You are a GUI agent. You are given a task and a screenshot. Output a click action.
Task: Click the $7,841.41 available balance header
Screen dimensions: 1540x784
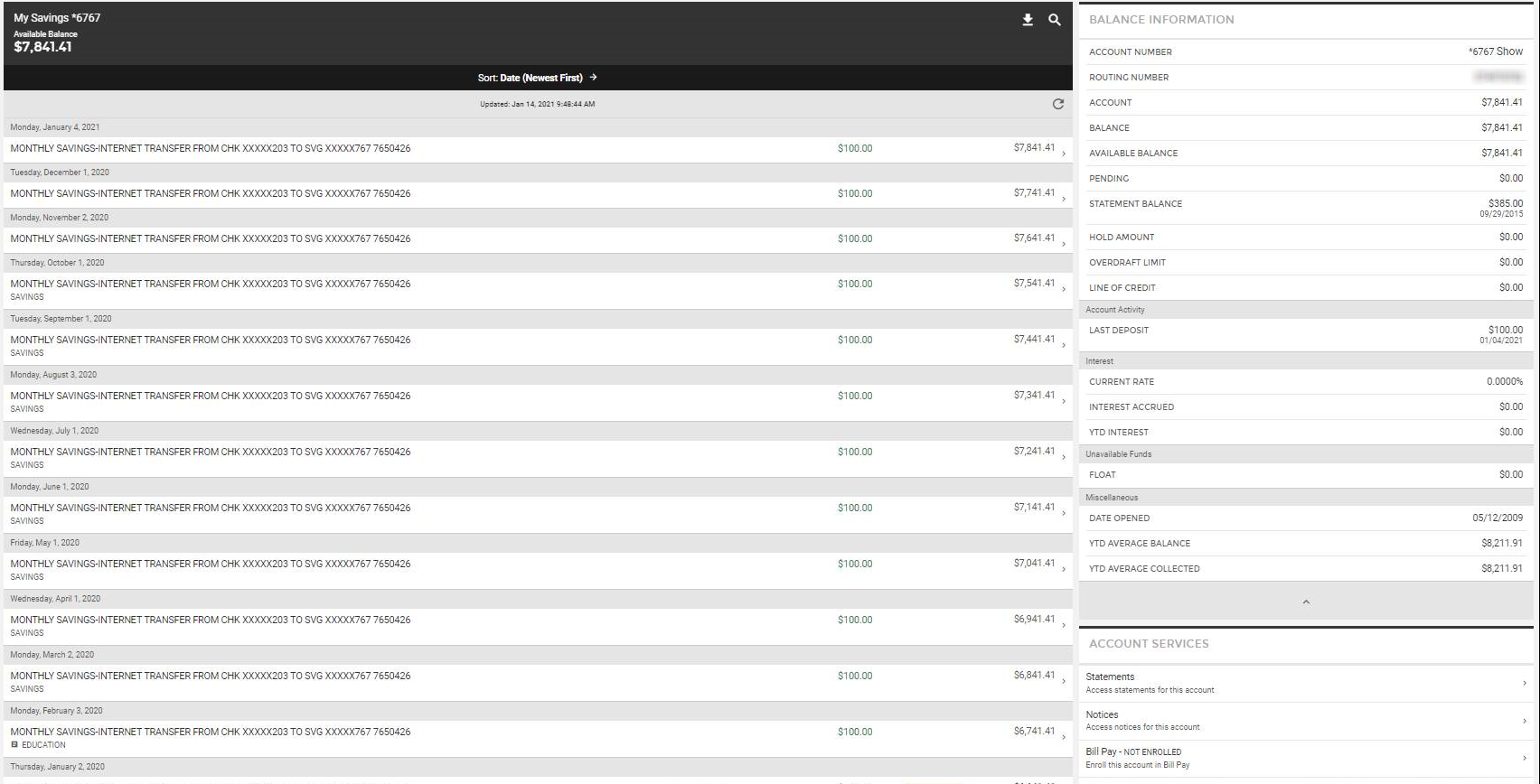pos(42,47)
